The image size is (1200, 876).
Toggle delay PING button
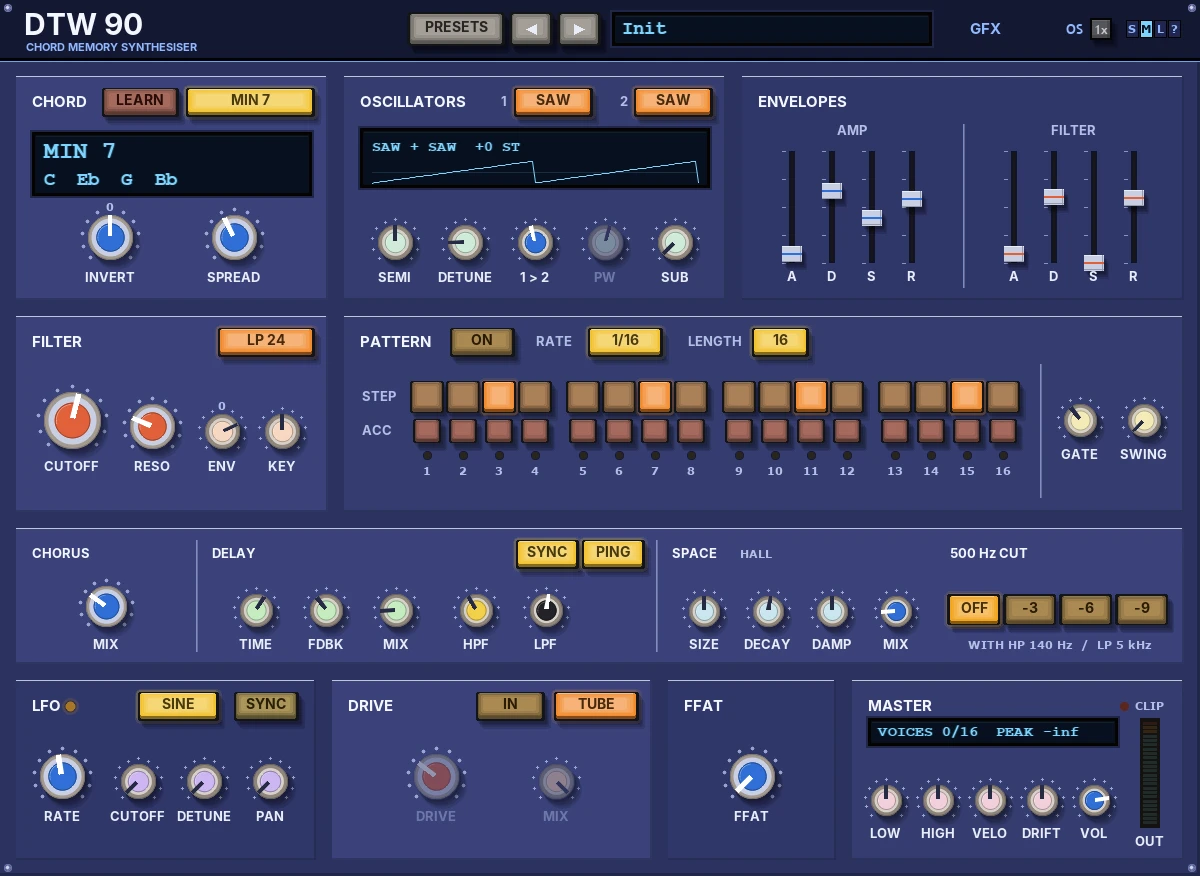coord(613,553)
